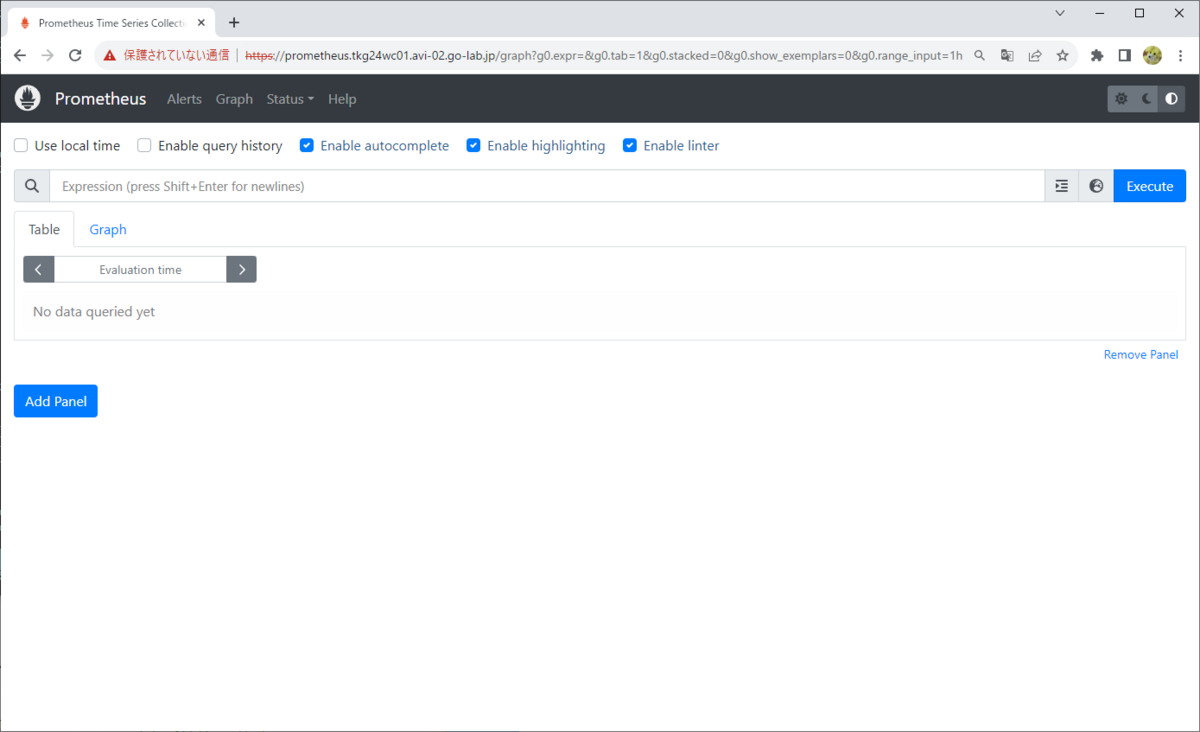Click the Add Panel button
This screenshot has width=1200, height=732.
pos(56,401)
